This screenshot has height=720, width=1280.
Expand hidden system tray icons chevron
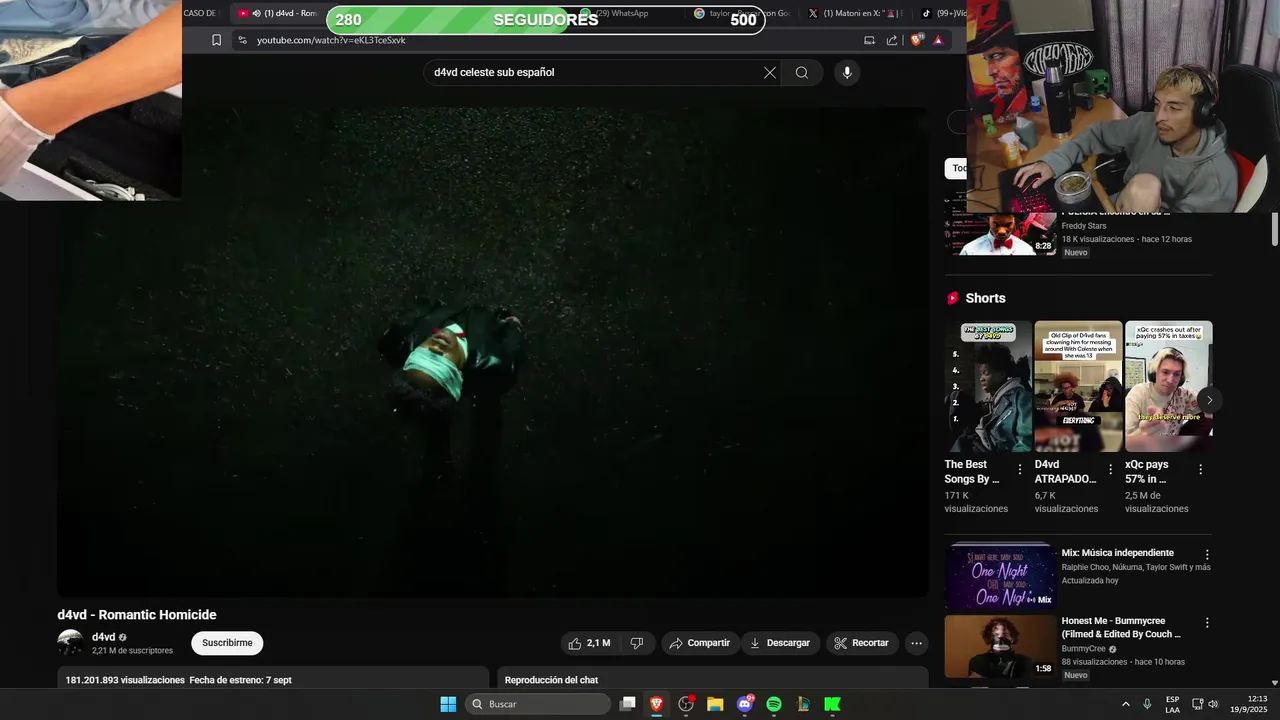click(x=1125, y=704)
